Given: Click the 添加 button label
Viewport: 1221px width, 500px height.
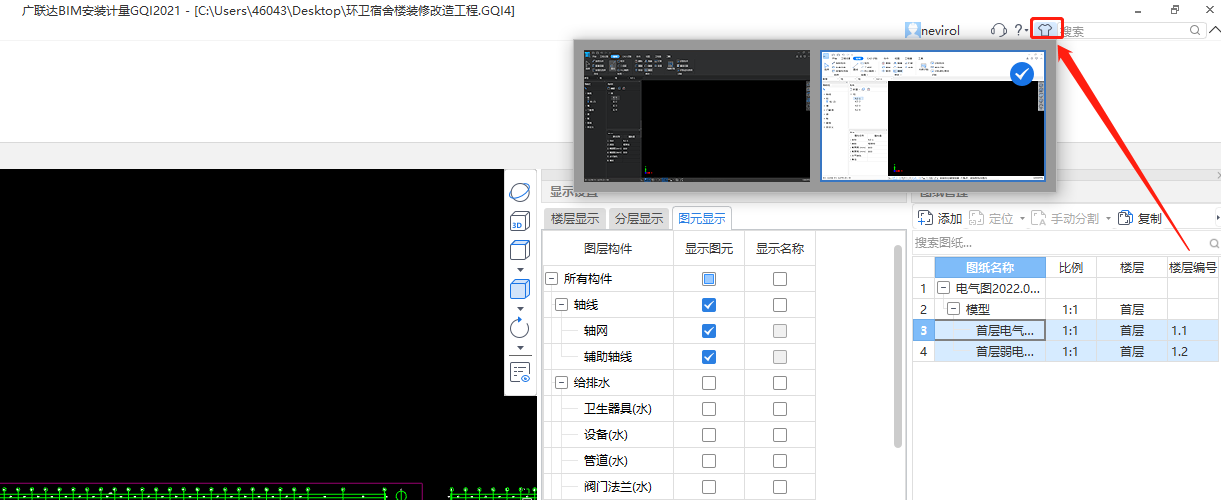Looking at the screenshot, I should (950, 218).
